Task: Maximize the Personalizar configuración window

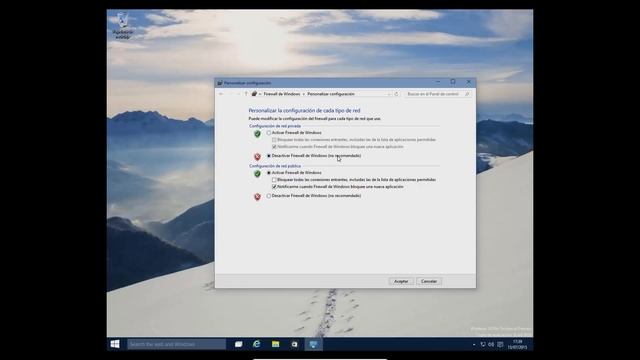Action: click(x=453, y=82)
